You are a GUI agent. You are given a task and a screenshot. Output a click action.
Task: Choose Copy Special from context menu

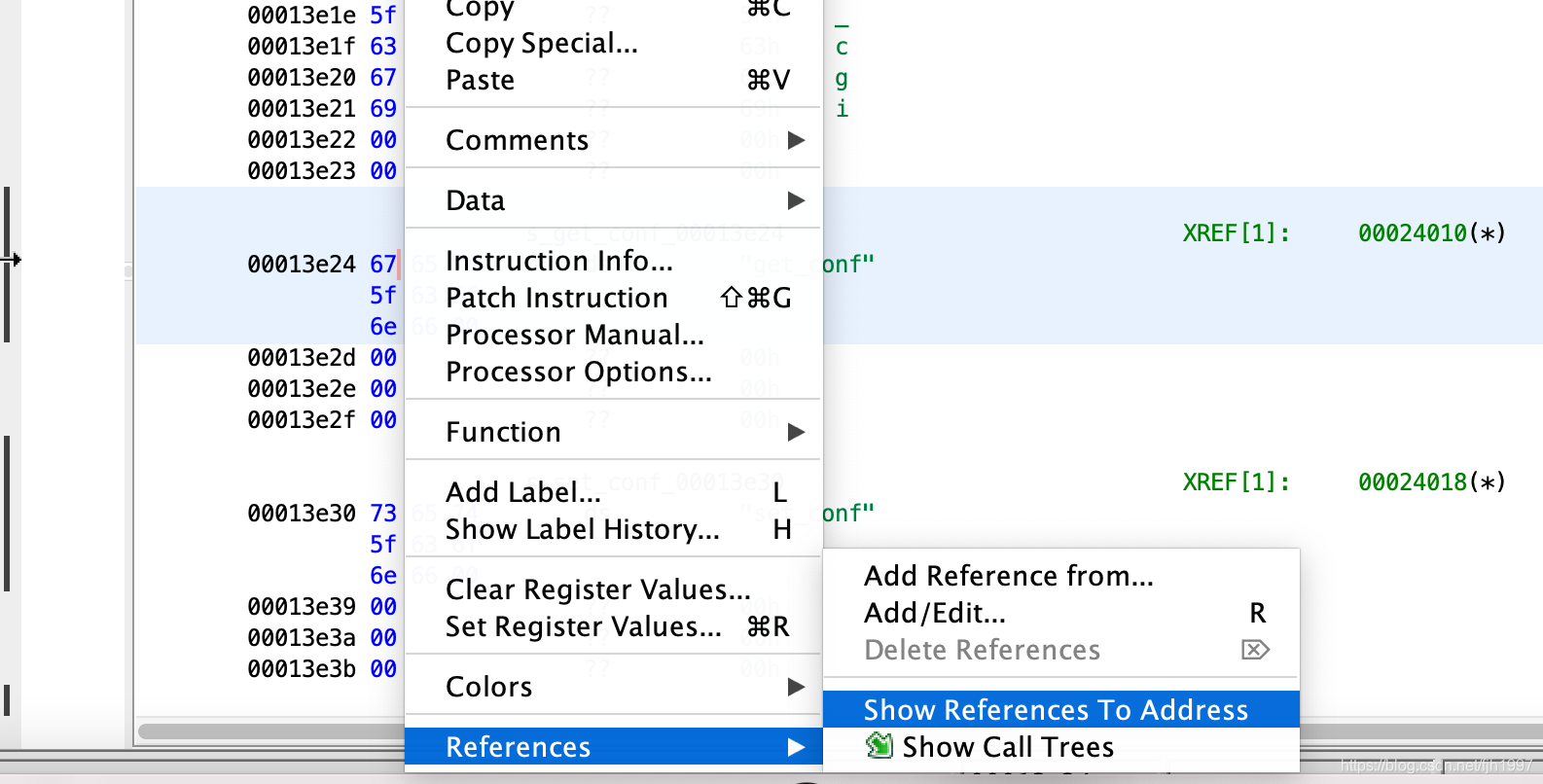pos(542,43)
